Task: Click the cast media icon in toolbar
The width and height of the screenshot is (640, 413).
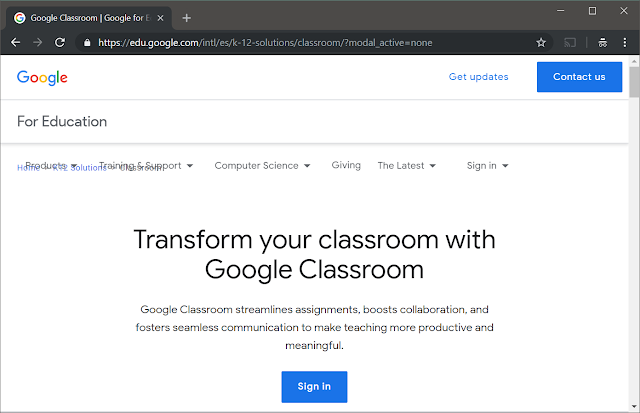Action: point(570,42)
